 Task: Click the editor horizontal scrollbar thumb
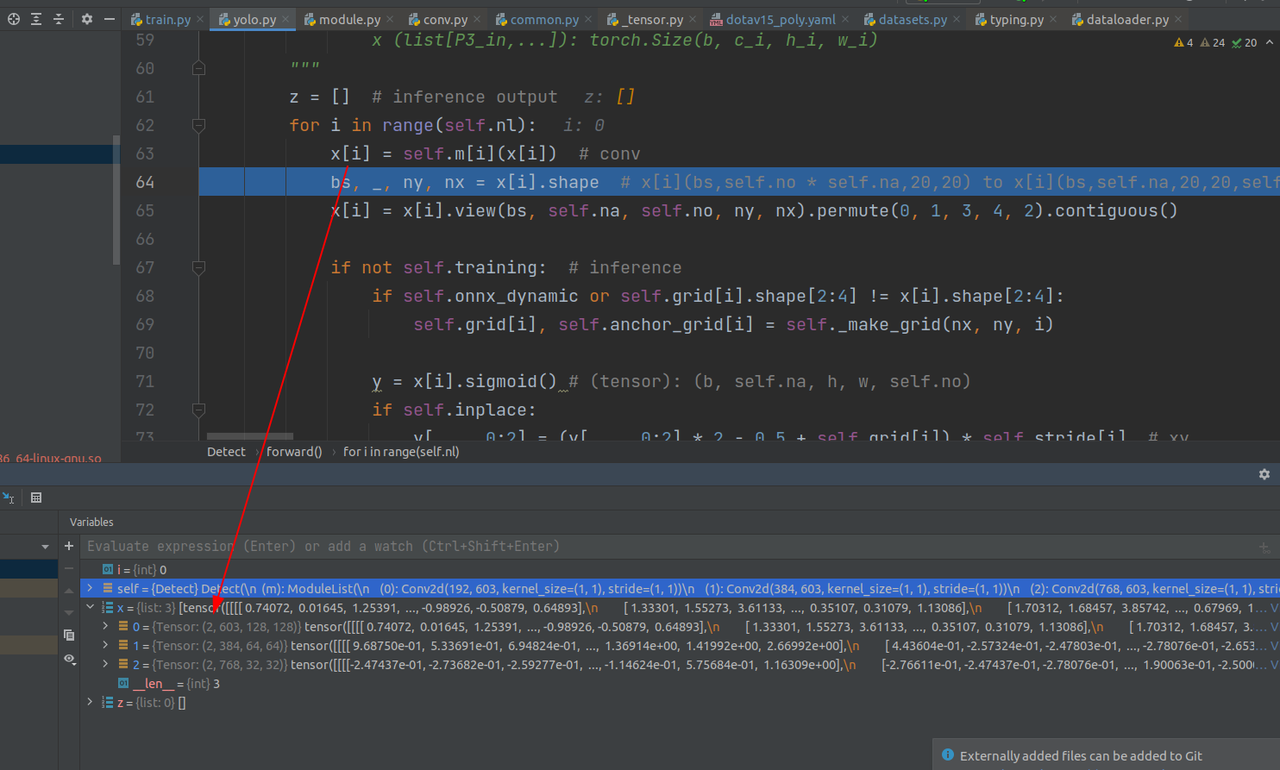click(x=251, y=436)
